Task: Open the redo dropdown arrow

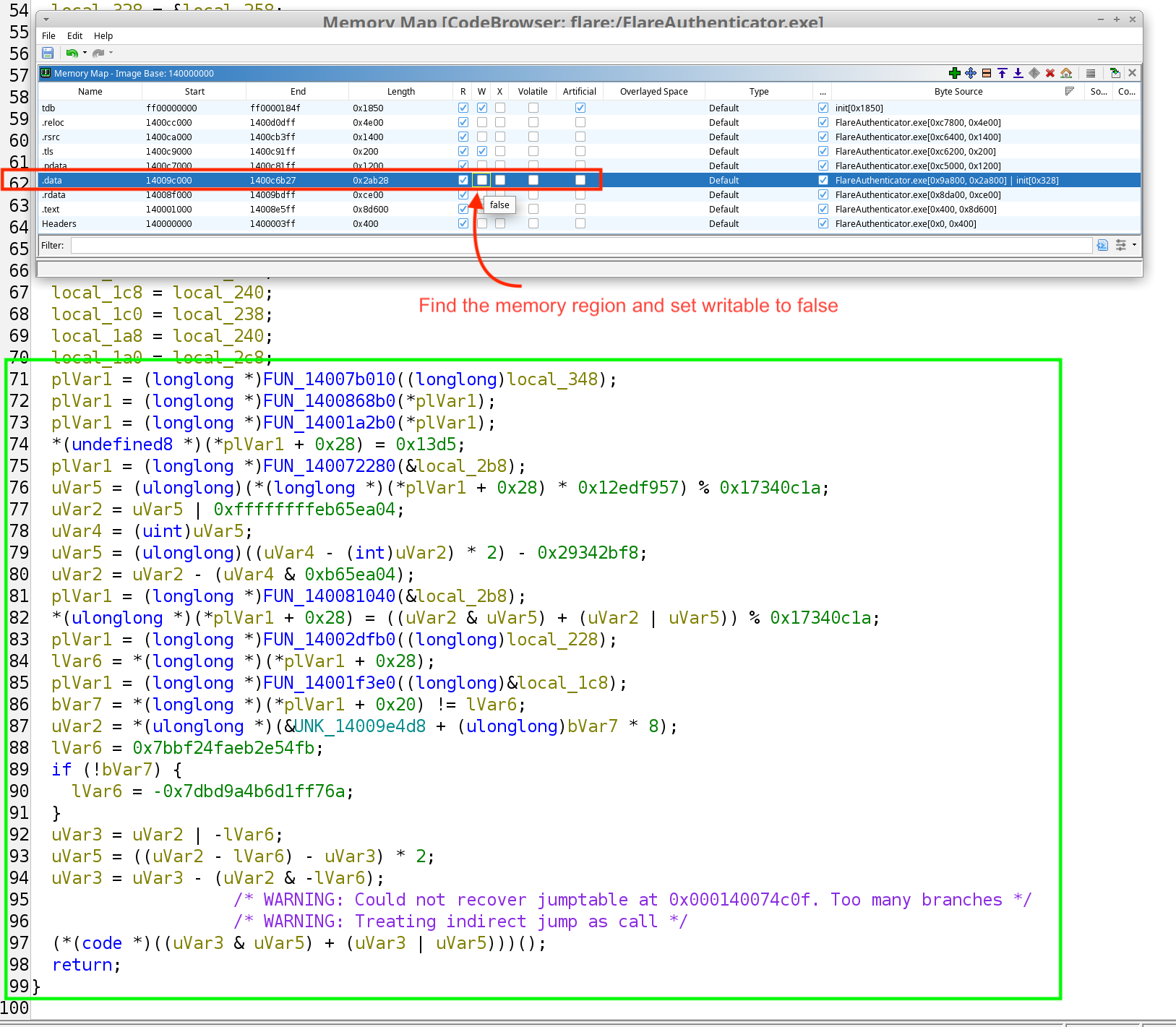Action: [110, 53]
